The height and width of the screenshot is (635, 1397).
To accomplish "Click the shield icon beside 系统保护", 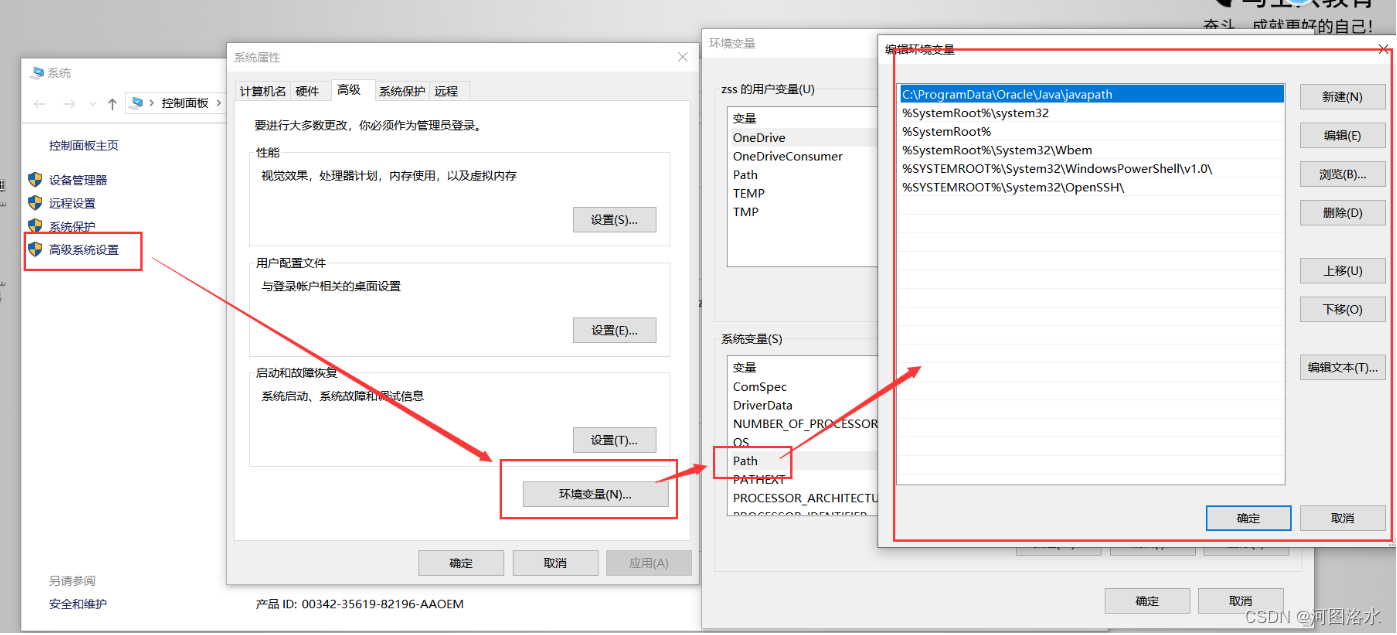I will [x=35, y=226].
